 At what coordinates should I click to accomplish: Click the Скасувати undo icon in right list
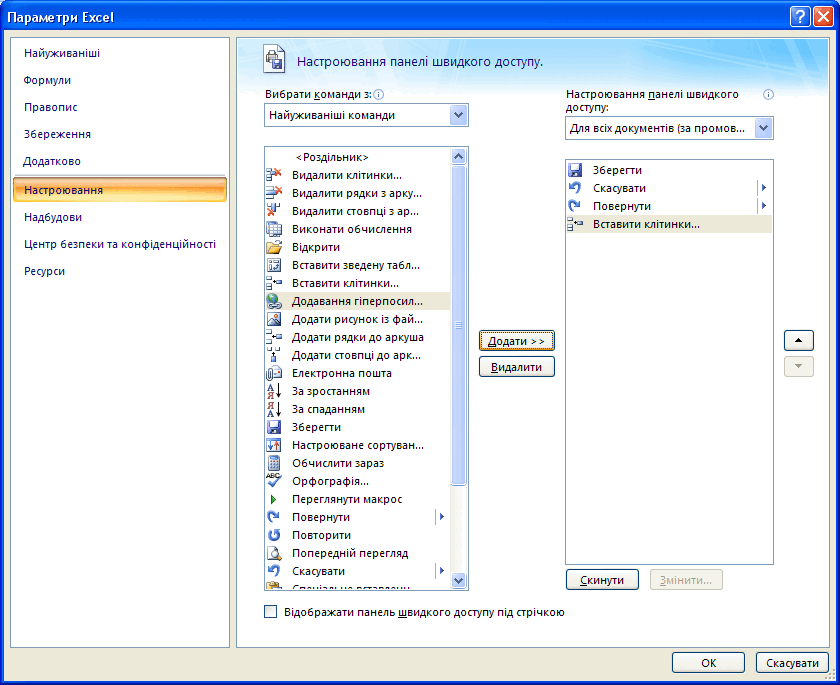pyautogui.click(x=575, y=188)
